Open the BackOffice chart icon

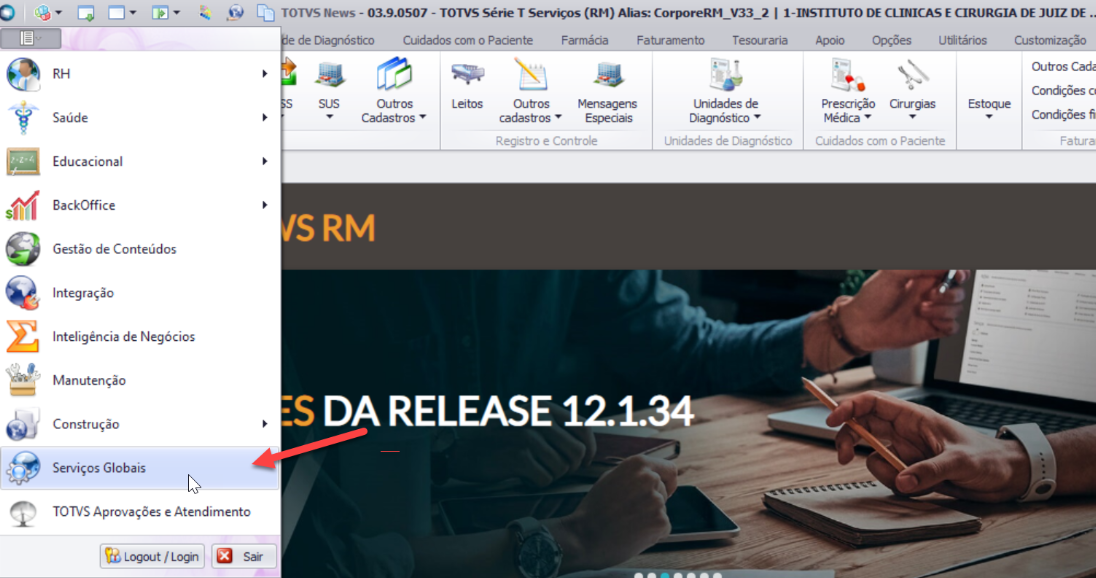pos(23,205)
